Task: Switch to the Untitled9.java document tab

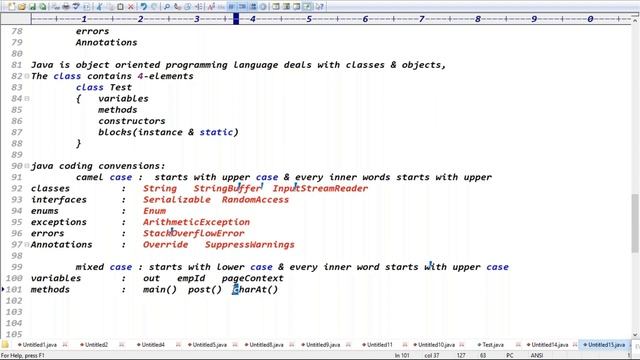Action: tap(323, 345)
